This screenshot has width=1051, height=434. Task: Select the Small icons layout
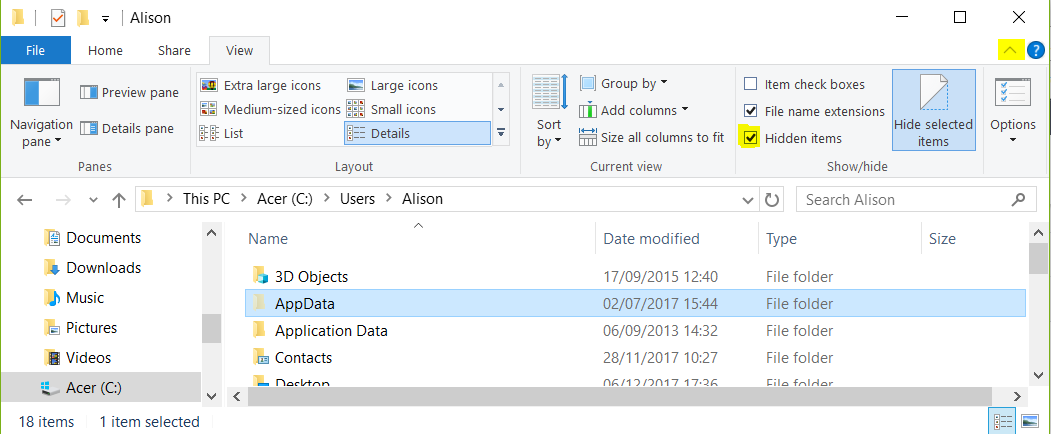391,109
